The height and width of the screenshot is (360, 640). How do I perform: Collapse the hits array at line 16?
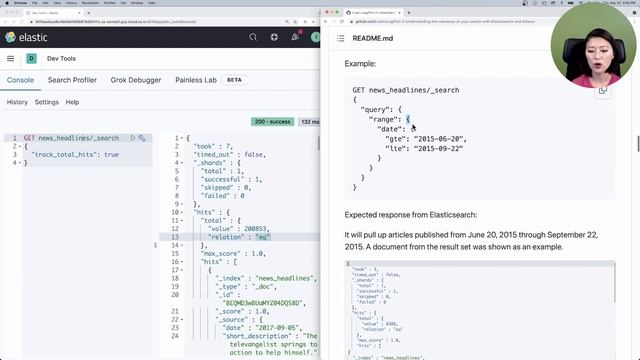click(182, 262)
